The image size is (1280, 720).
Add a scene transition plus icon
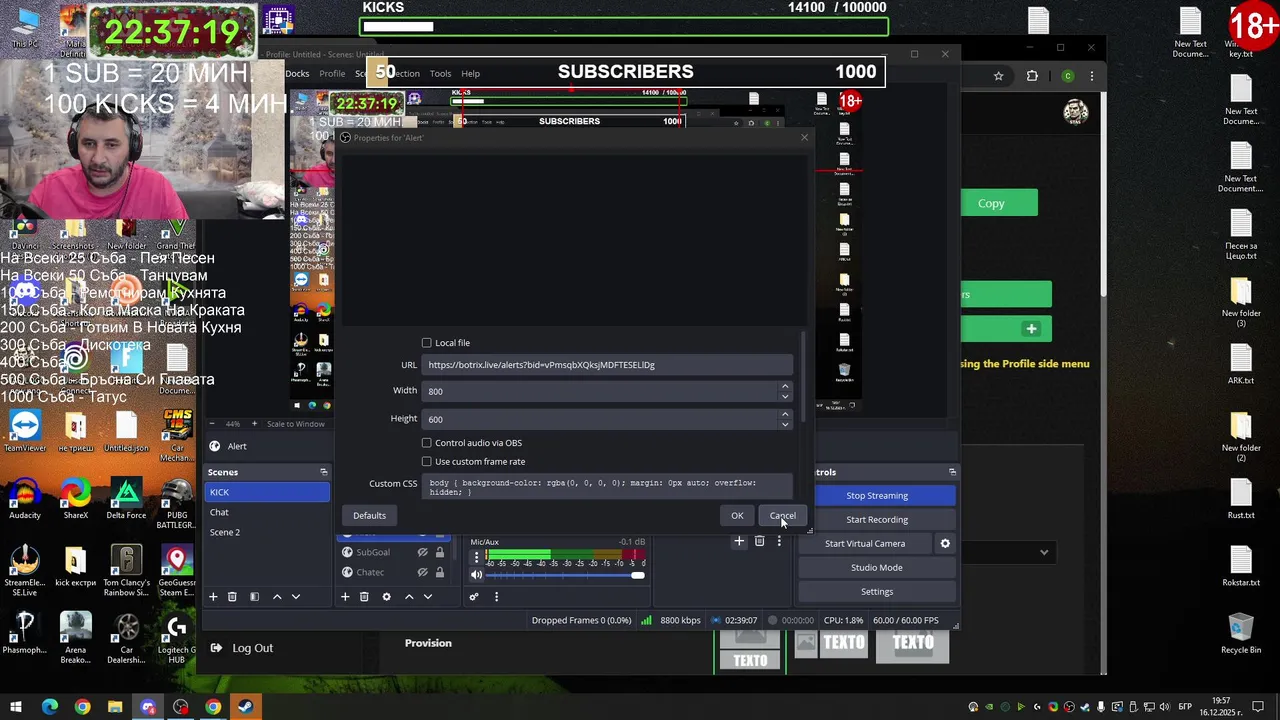pos(739,541)
